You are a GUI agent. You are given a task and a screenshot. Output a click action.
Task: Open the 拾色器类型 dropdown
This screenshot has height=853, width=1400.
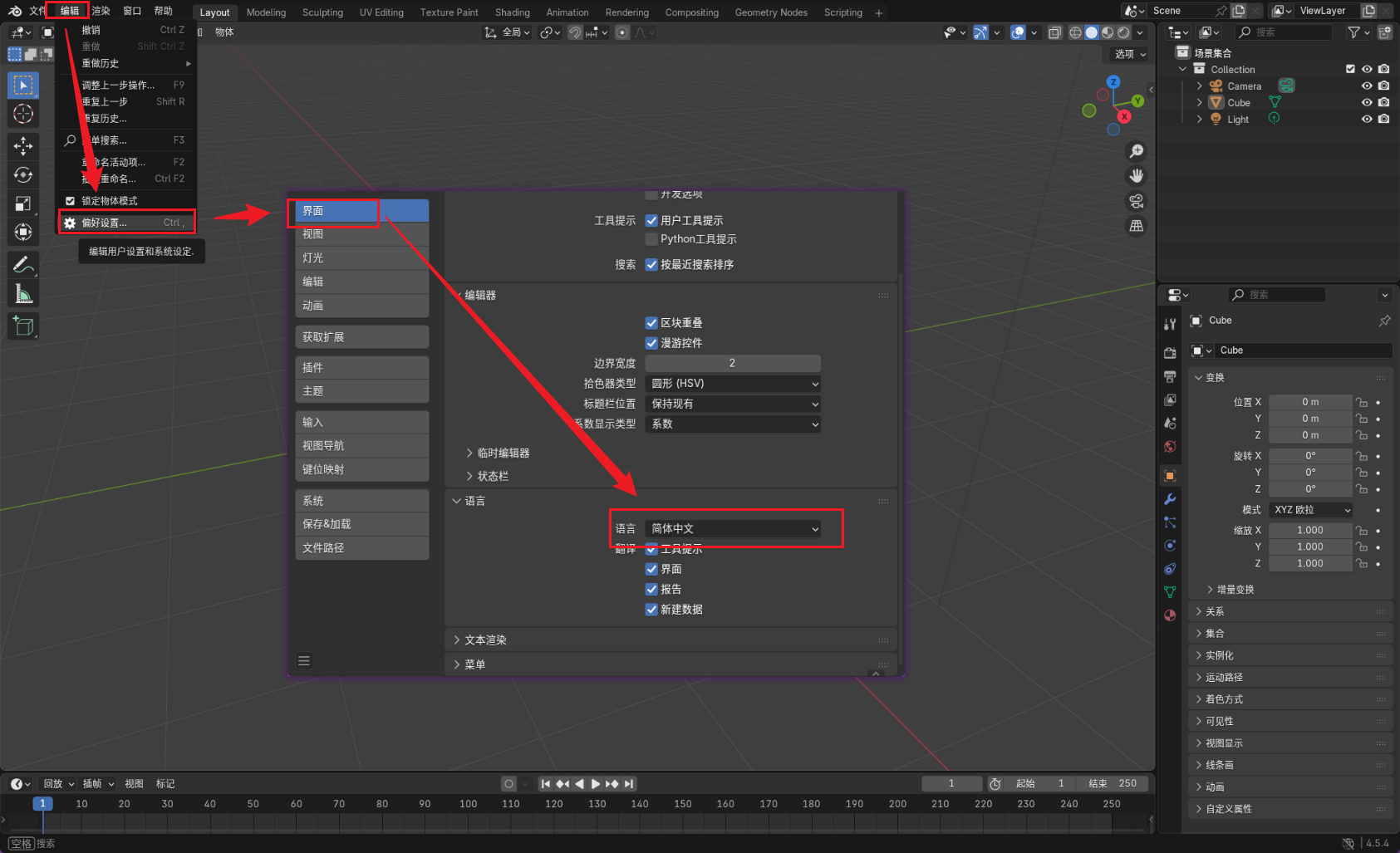(733, 384)
